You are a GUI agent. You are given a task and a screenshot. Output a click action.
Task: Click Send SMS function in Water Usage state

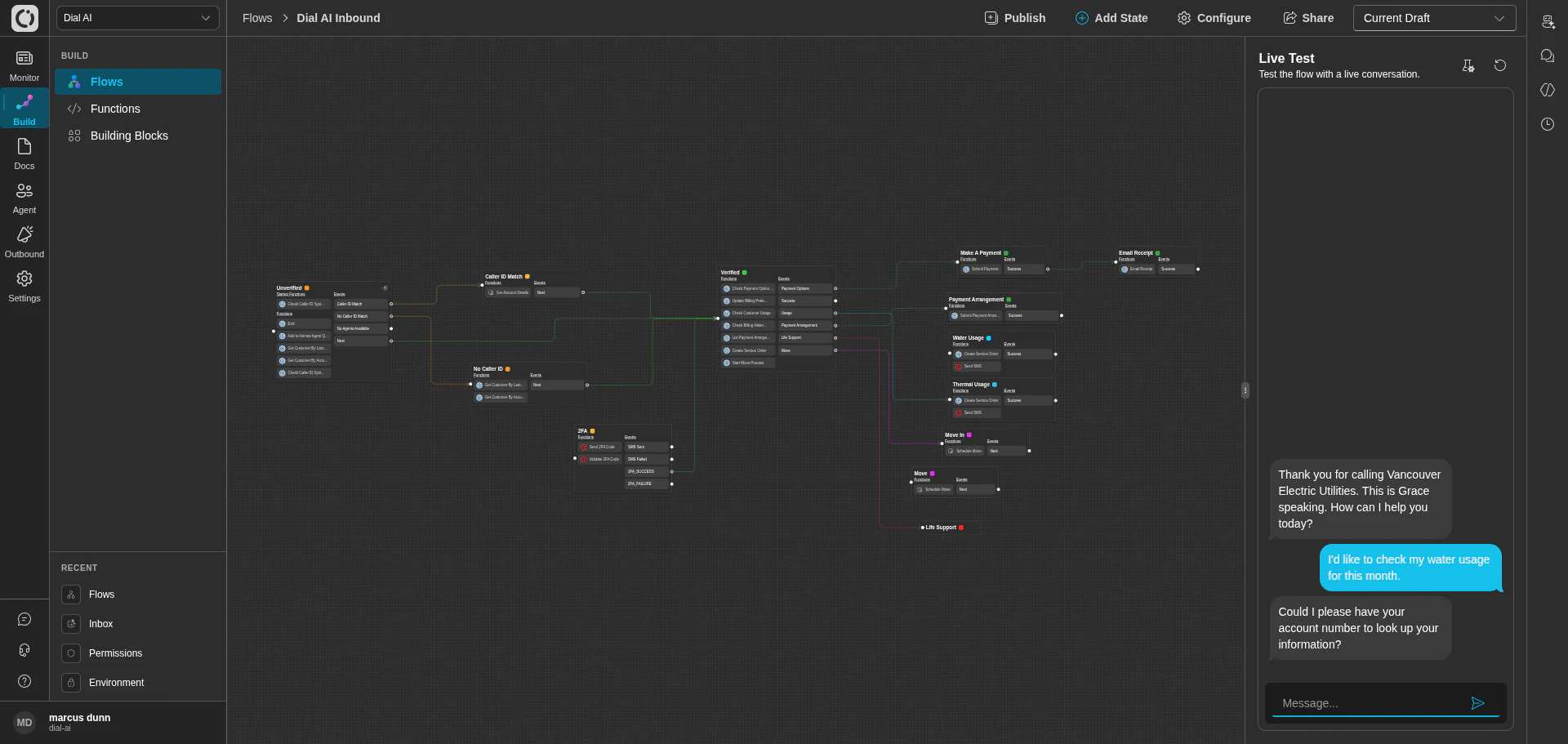coord(976,367)
